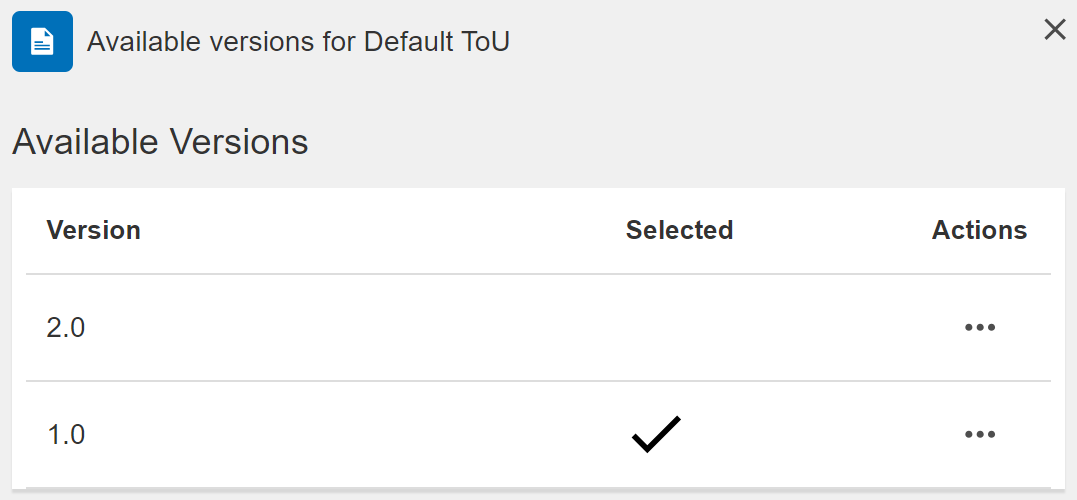Click the dialog title mentioning Default ToU

(x=298, y=42)
